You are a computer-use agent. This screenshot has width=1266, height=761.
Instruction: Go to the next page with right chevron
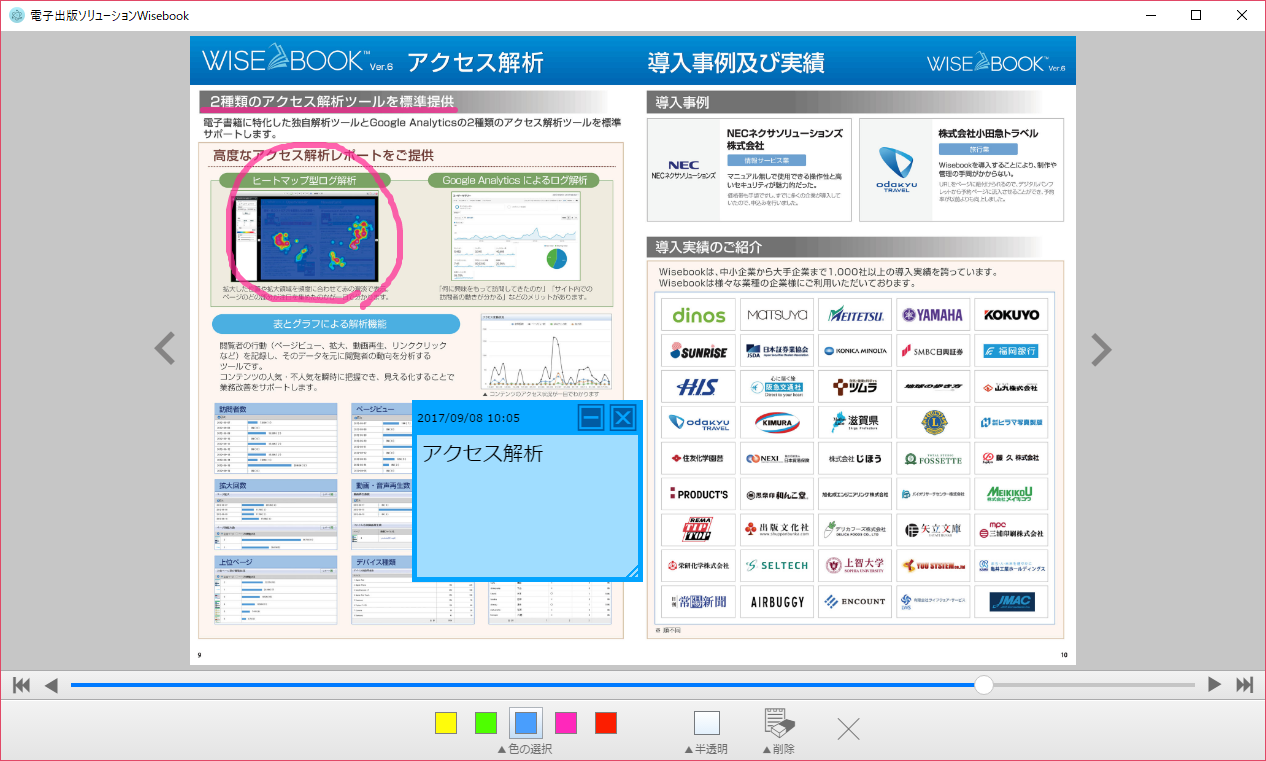point(1100,349)
